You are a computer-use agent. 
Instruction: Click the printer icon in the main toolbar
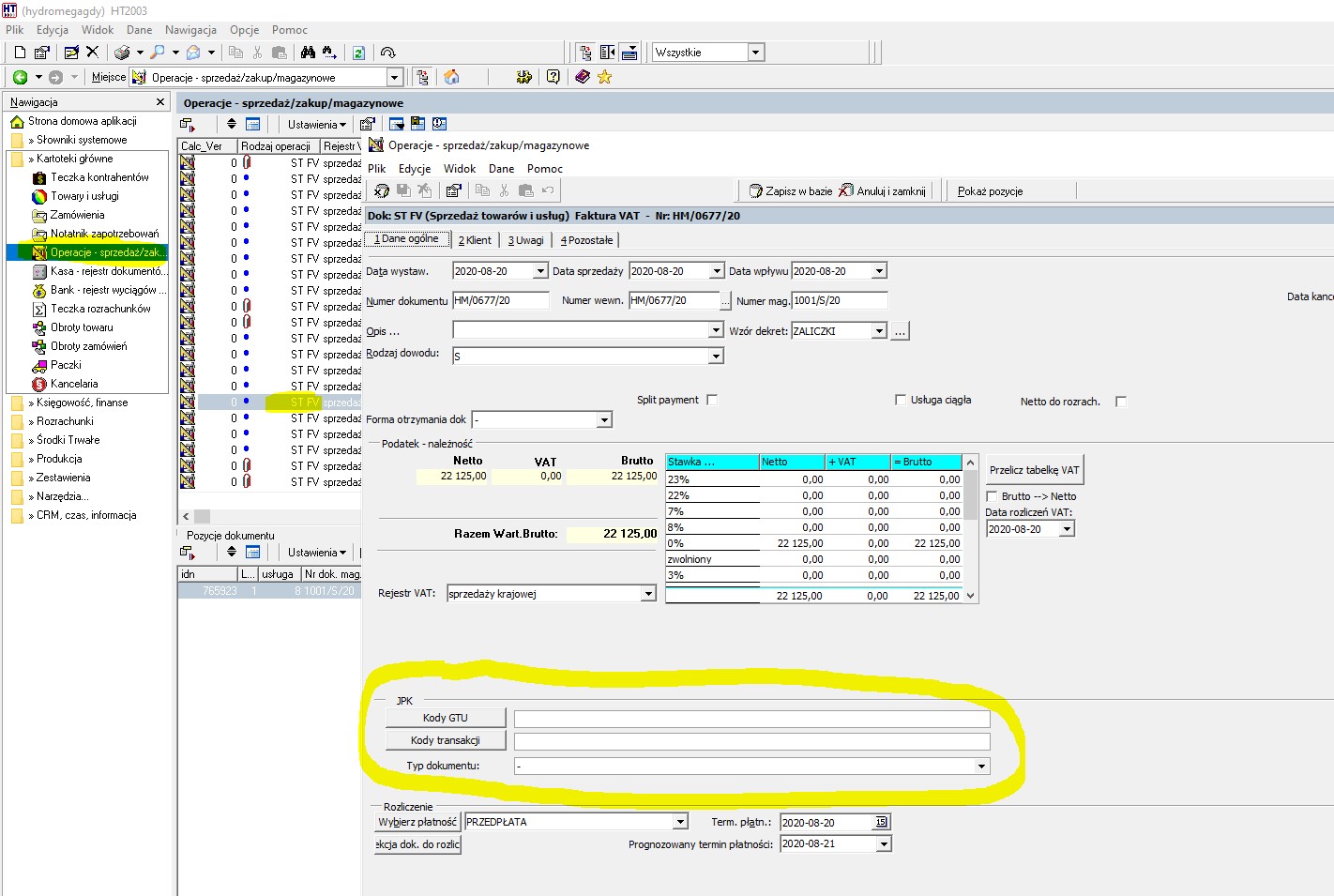tap(122, 53)
